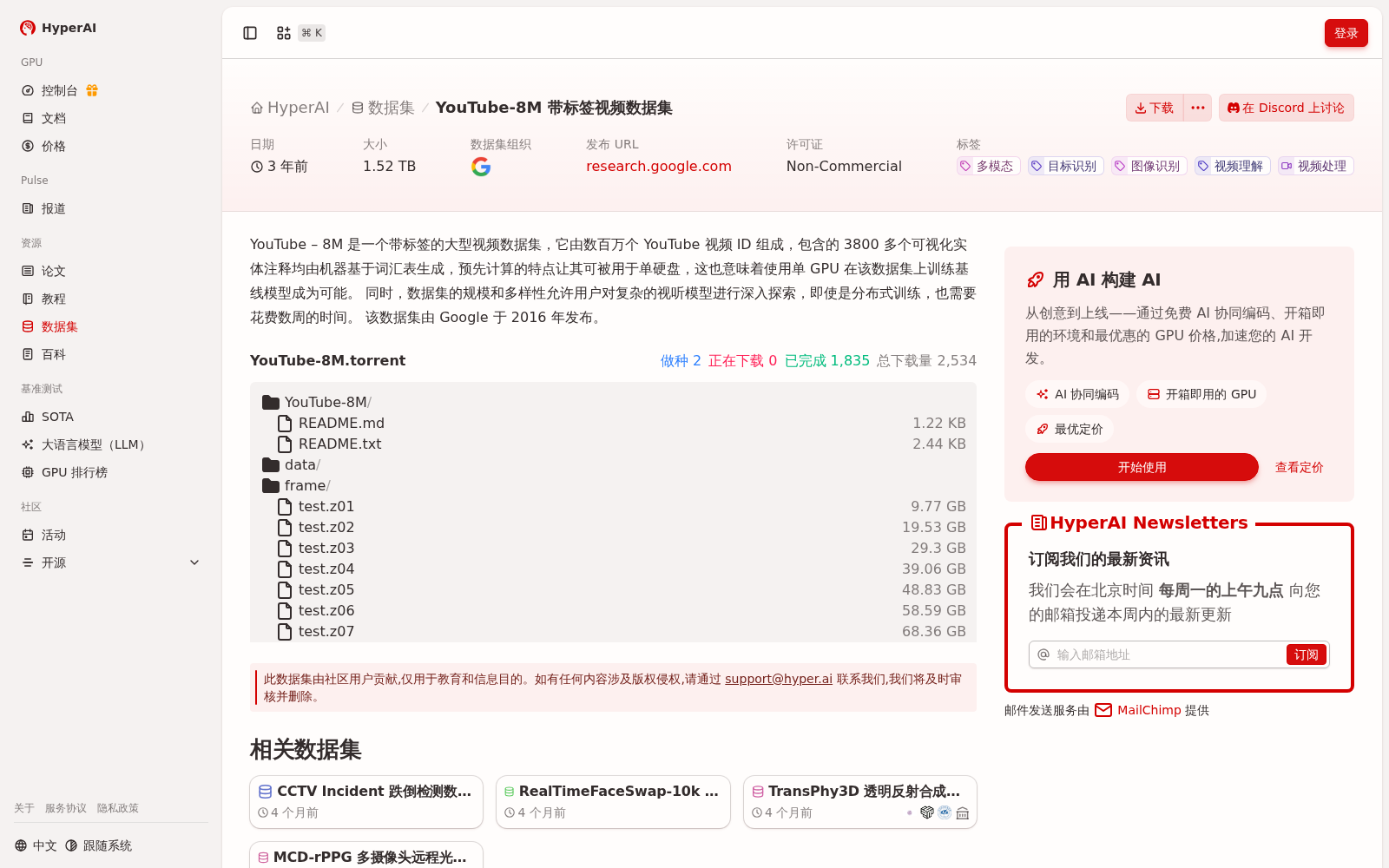
Task: Click the gift icon next to 控制台
Action: pos(92,90)
